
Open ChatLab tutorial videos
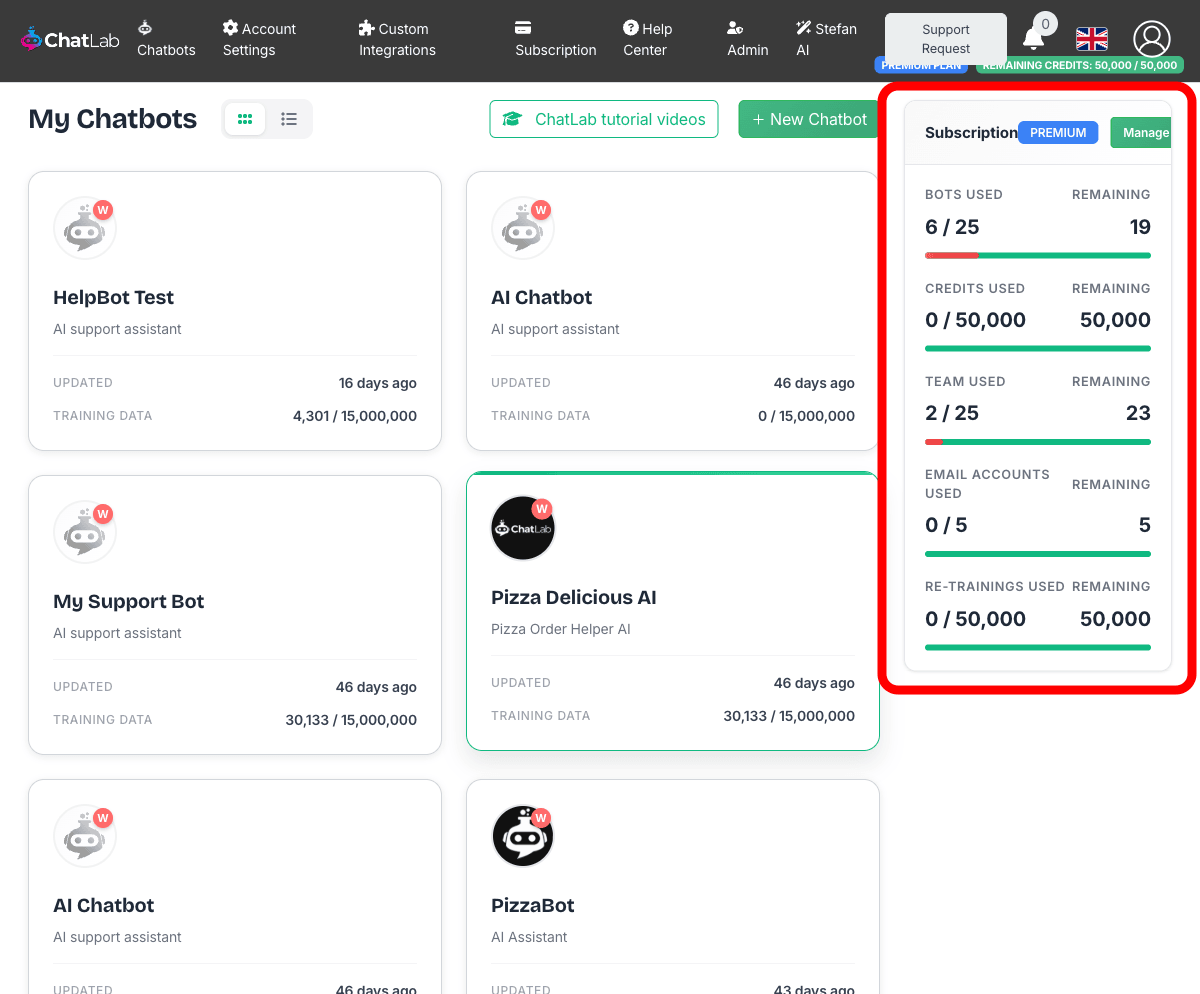(604, 119)
